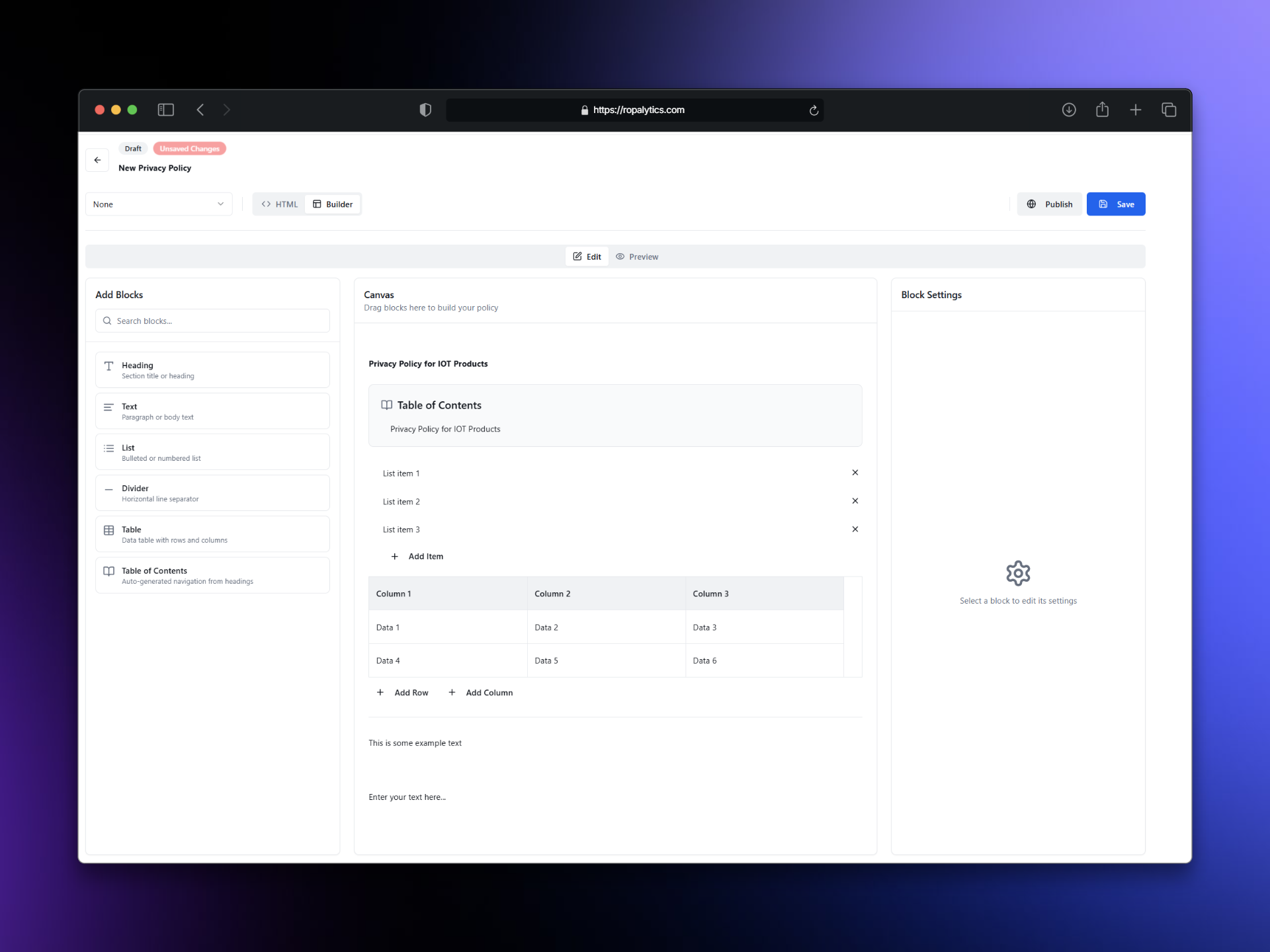Expand the Safari share menu

coord(1102,110)
